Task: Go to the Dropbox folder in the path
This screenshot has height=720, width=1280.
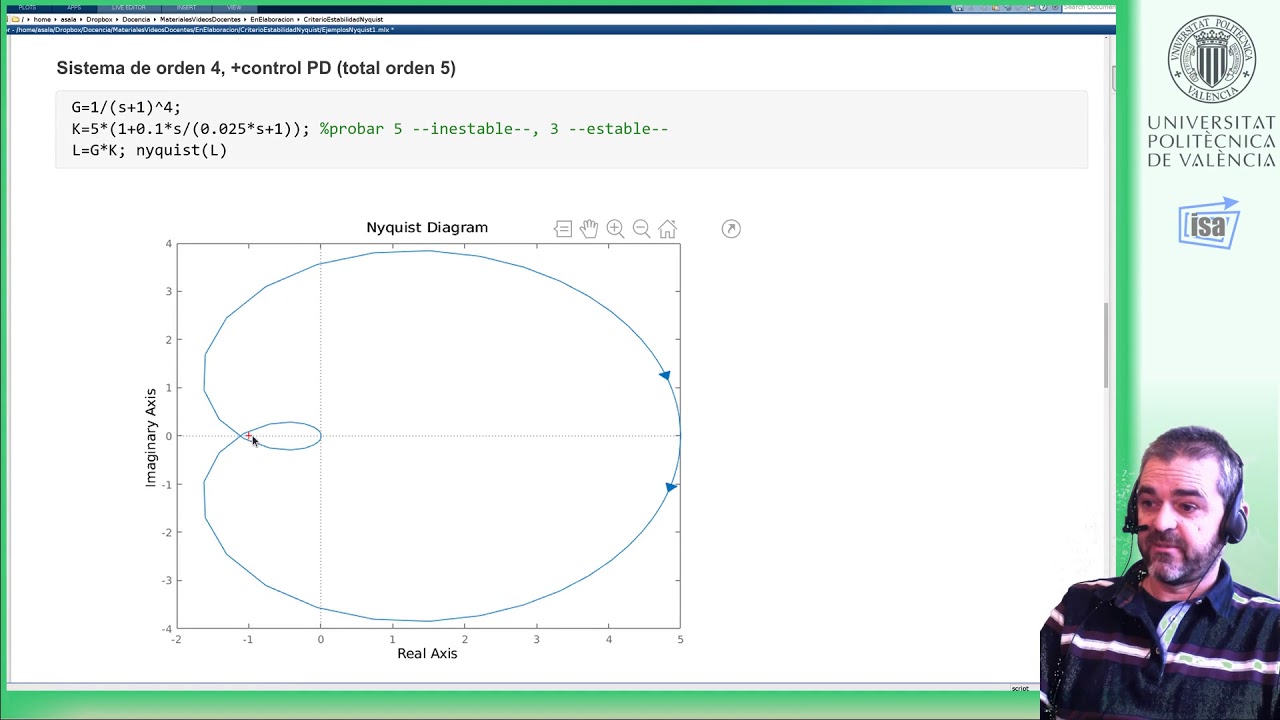Action: click(100, 19)
